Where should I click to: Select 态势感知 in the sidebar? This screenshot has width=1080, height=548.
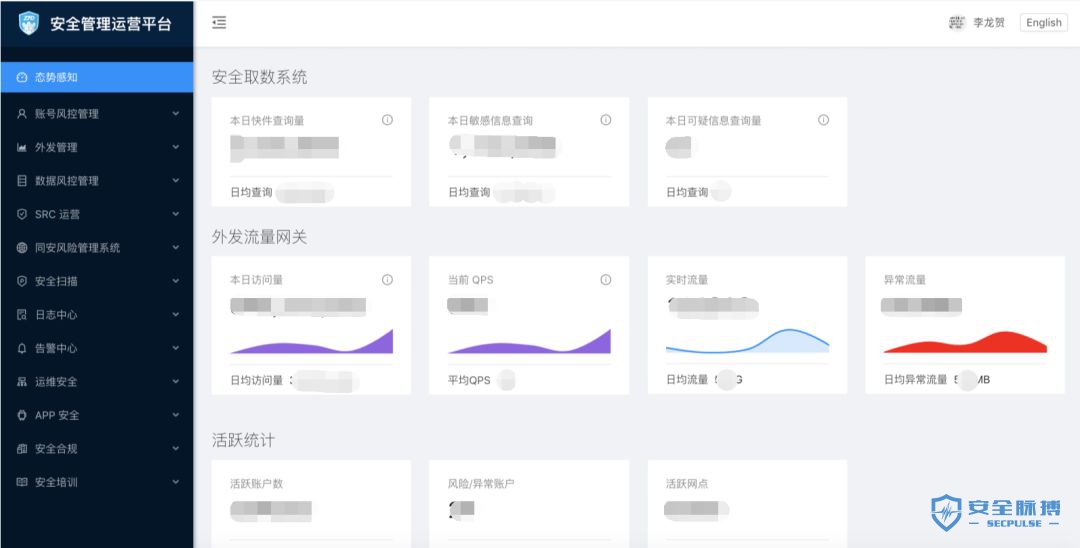pyautogui.click(x=56, y=77)
